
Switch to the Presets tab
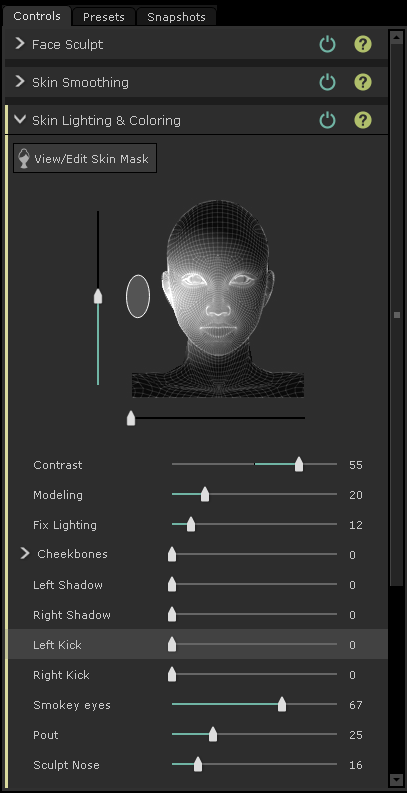pos(104,17)
